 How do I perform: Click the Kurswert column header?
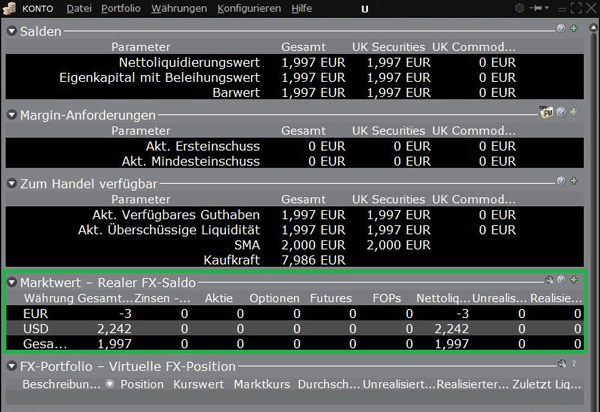tap(198, 384)
